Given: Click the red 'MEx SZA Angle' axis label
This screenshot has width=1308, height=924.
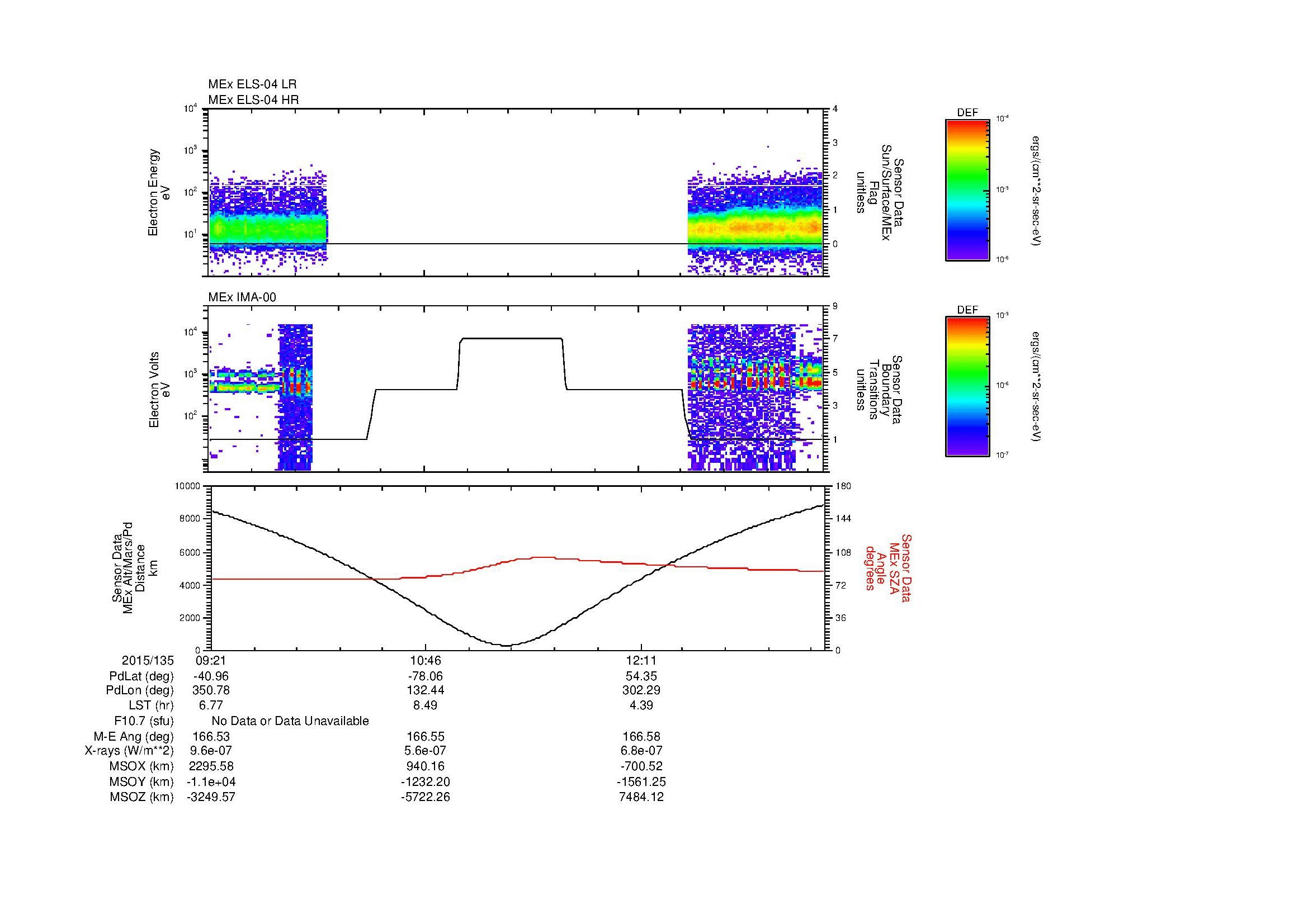Looking at the screenshot, I should 887,567.
